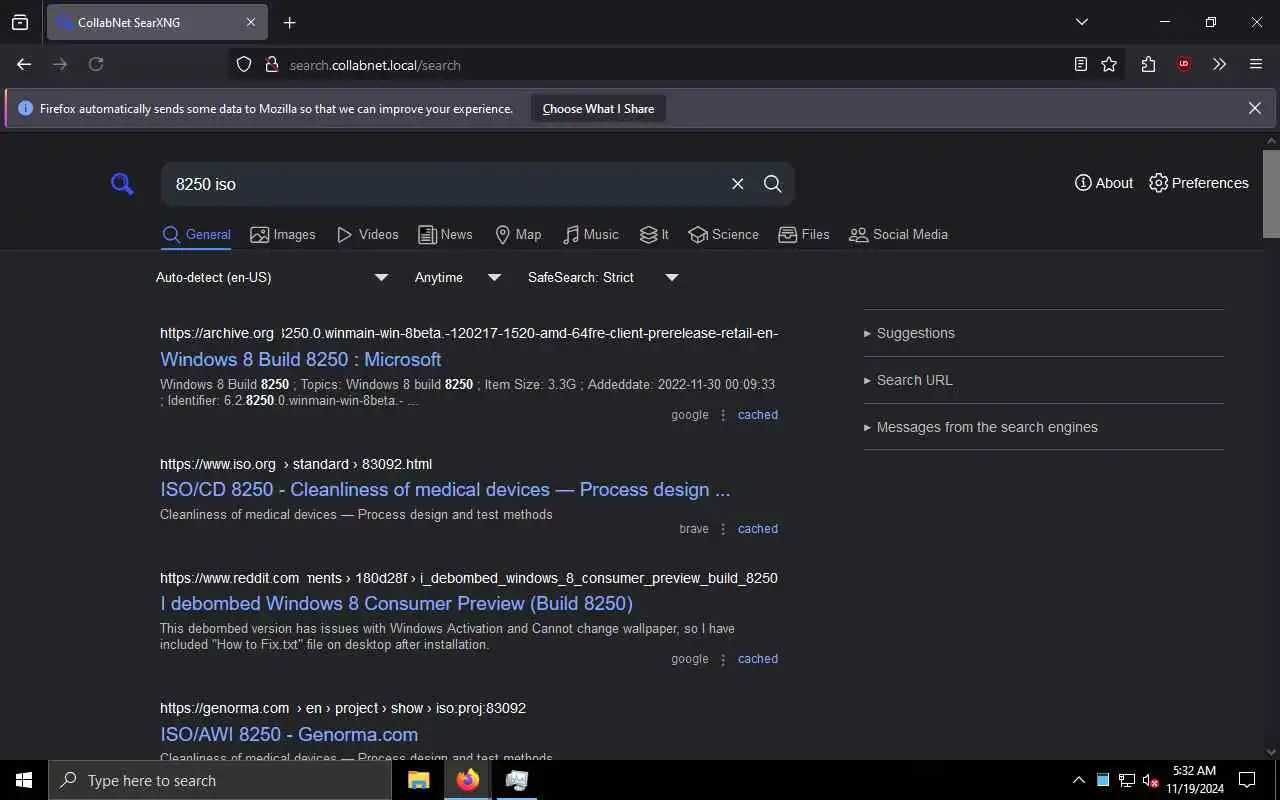
Task: Go back to previous page
Action: click(24, 64)
